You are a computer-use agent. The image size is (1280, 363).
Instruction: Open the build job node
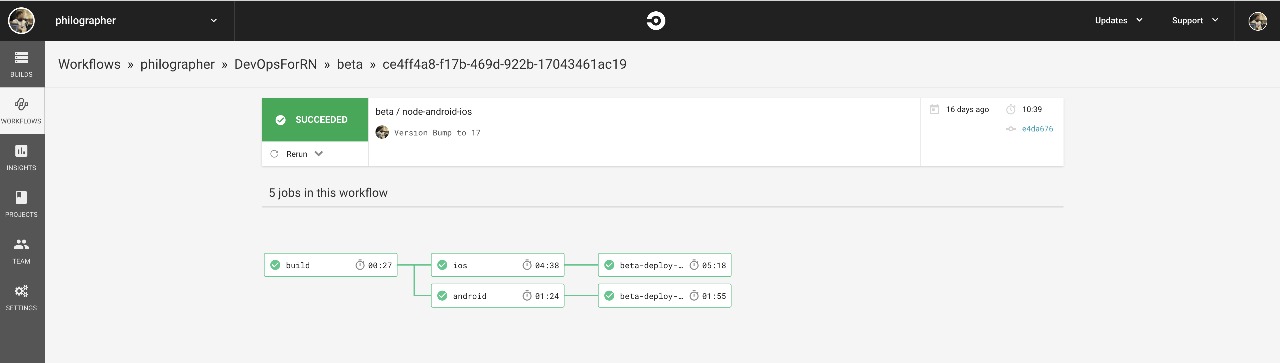click(331, 265)
